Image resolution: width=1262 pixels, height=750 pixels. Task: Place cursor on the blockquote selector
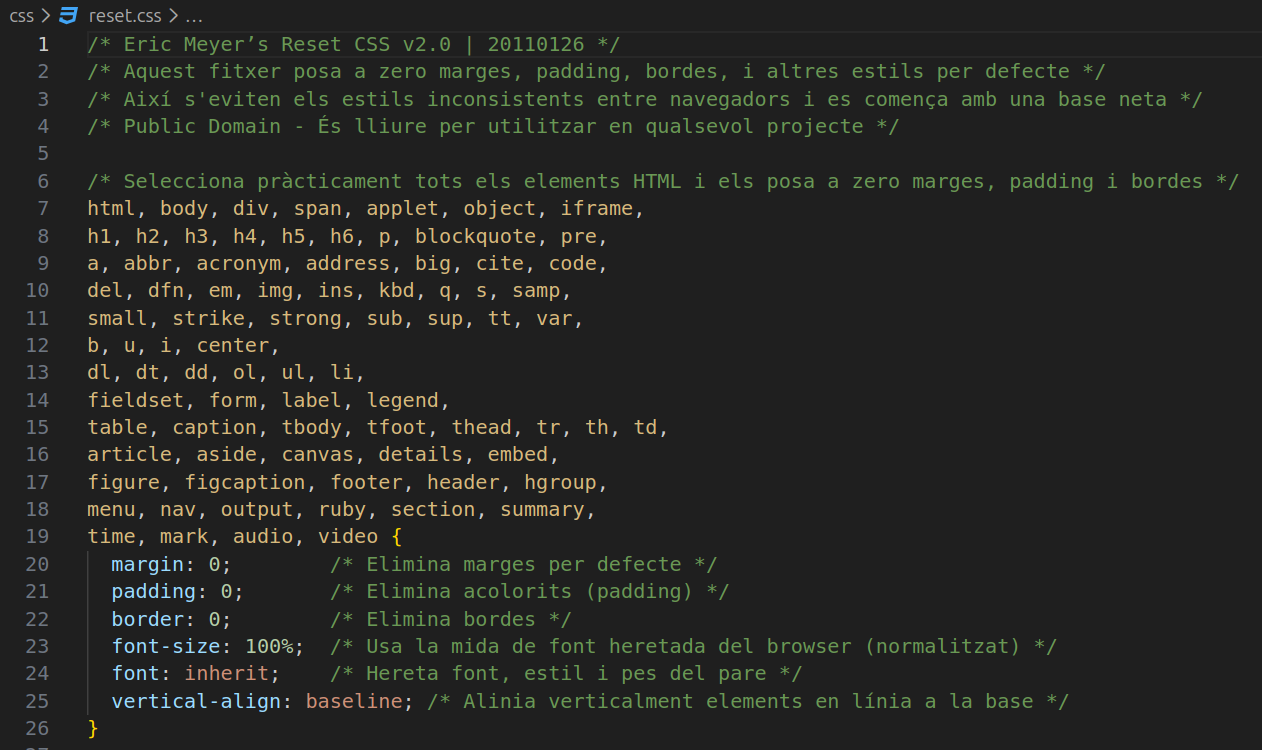click(x=474, y=236)
